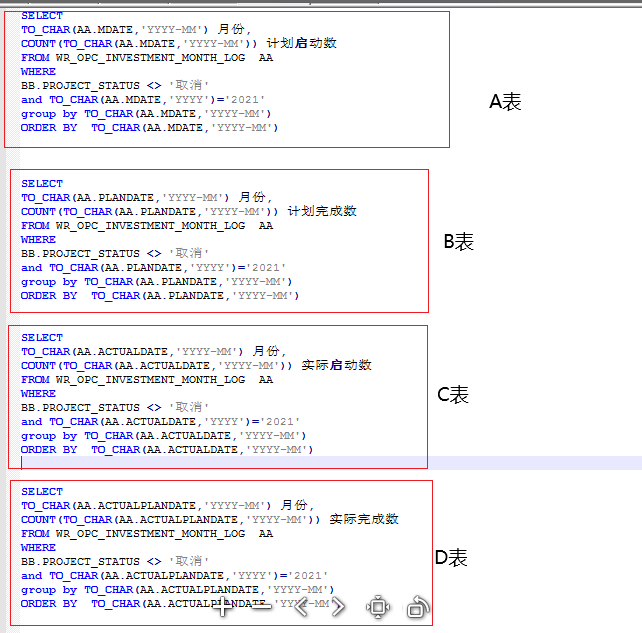
Task: Click "ORDER BY TO_CHAR(AA.ACTUALDATE,'YYYY-MM')" line
Action: 167,450
